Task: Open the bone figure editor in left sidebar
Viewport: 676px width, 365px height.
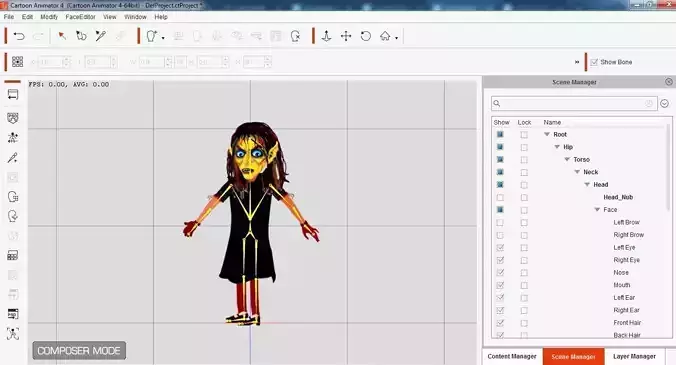Action: tap(13, 138)
